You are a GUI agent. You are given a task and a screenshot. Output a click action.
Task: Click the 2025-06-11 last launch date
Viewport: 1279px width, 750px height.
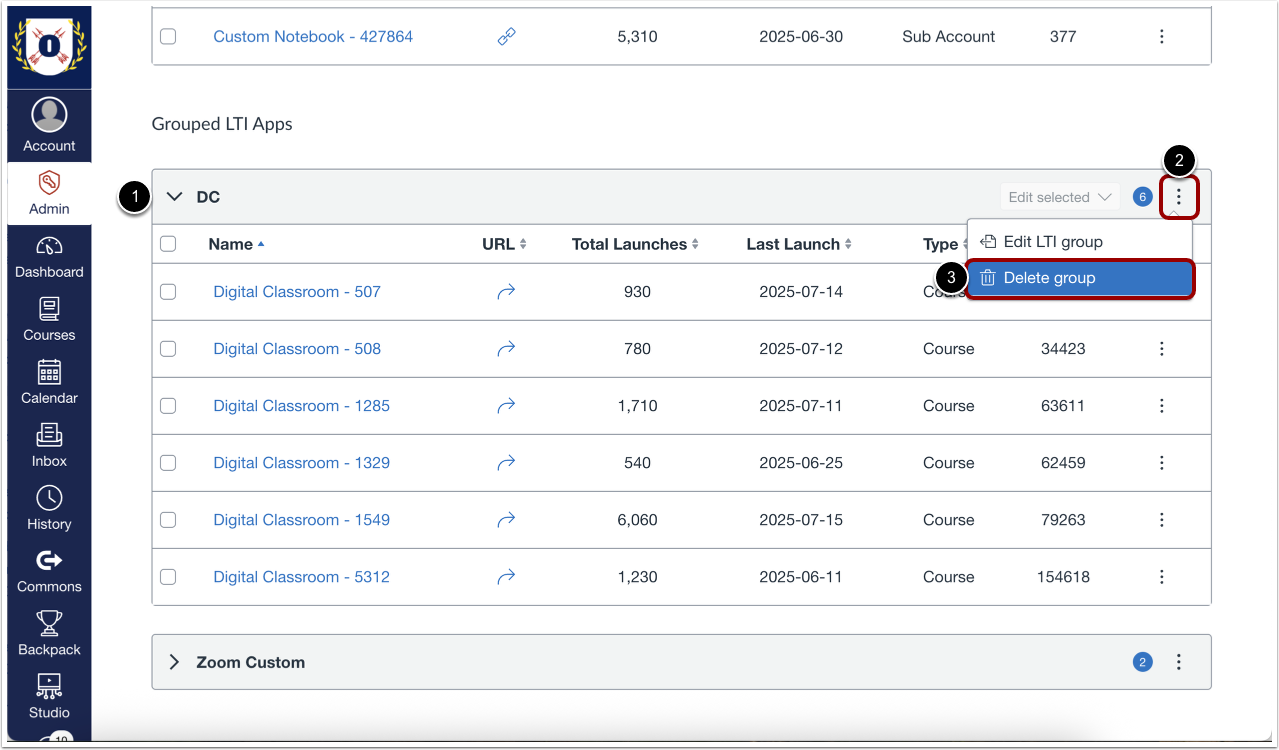[801, 577]
